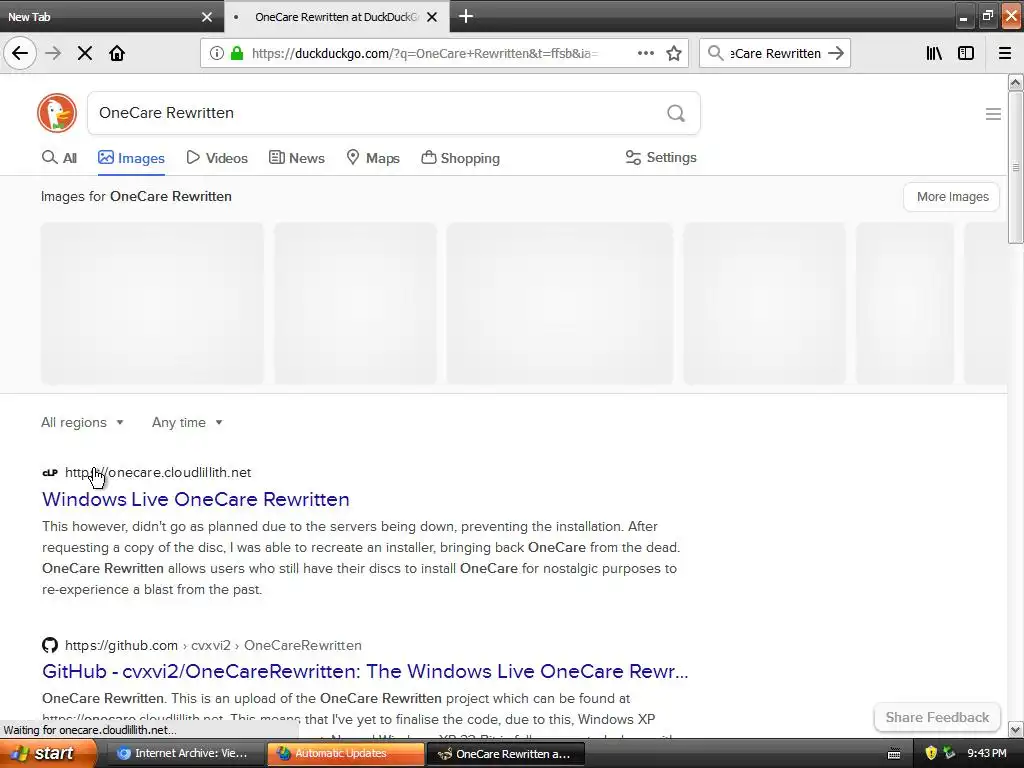Select the Videos search category
Viewport: 1024px width, 768px height.
point(217,158)
